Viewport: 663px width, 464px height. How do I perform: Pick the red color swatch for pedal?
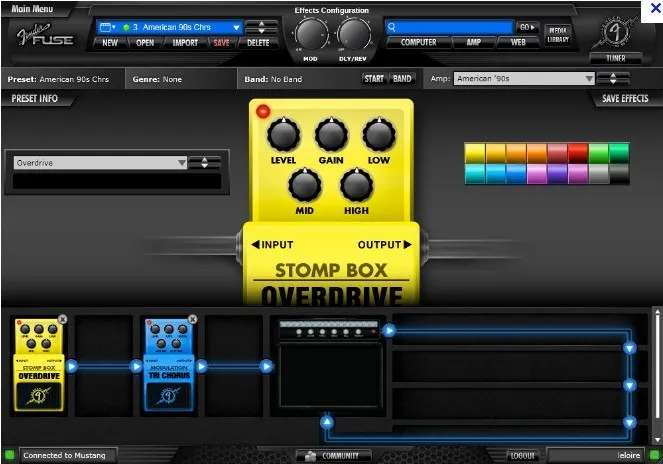pyautogui.click(x=578, y=153)
